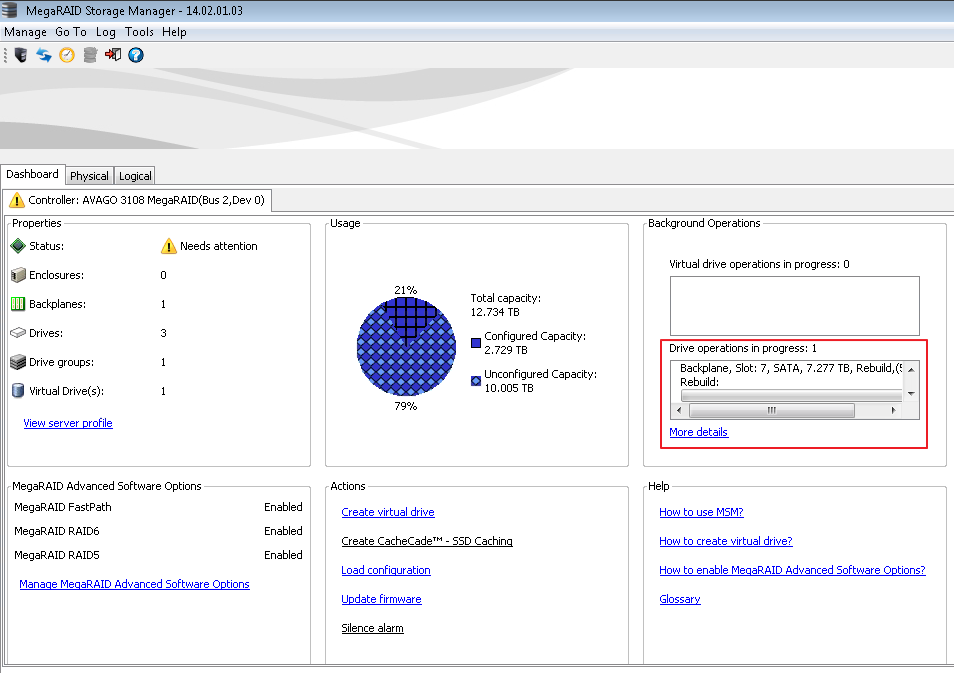Click the blue help question mark icon

136,55
